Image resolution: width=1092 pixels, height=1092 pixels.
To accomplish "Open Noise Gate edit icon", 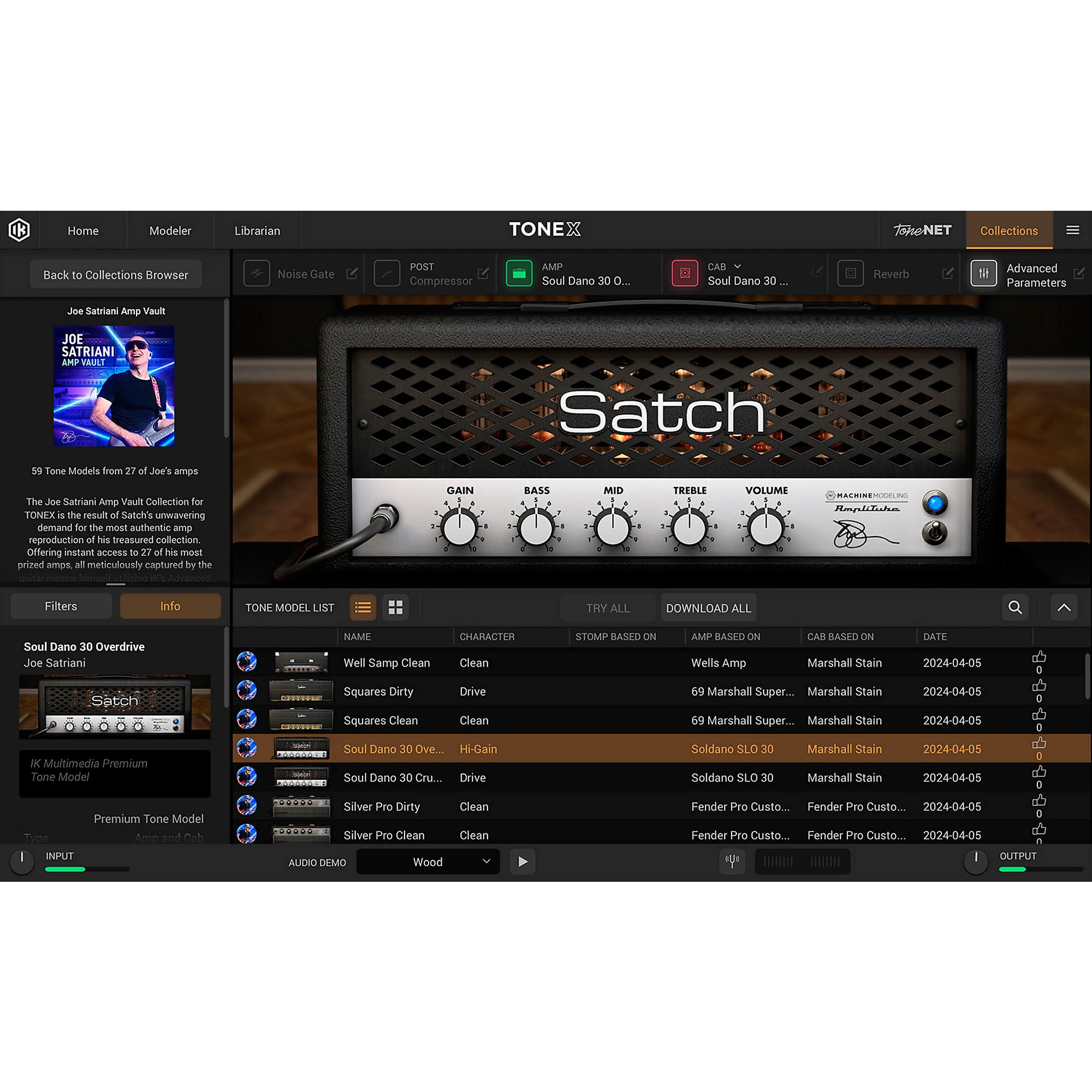I will tap(352, 274).
